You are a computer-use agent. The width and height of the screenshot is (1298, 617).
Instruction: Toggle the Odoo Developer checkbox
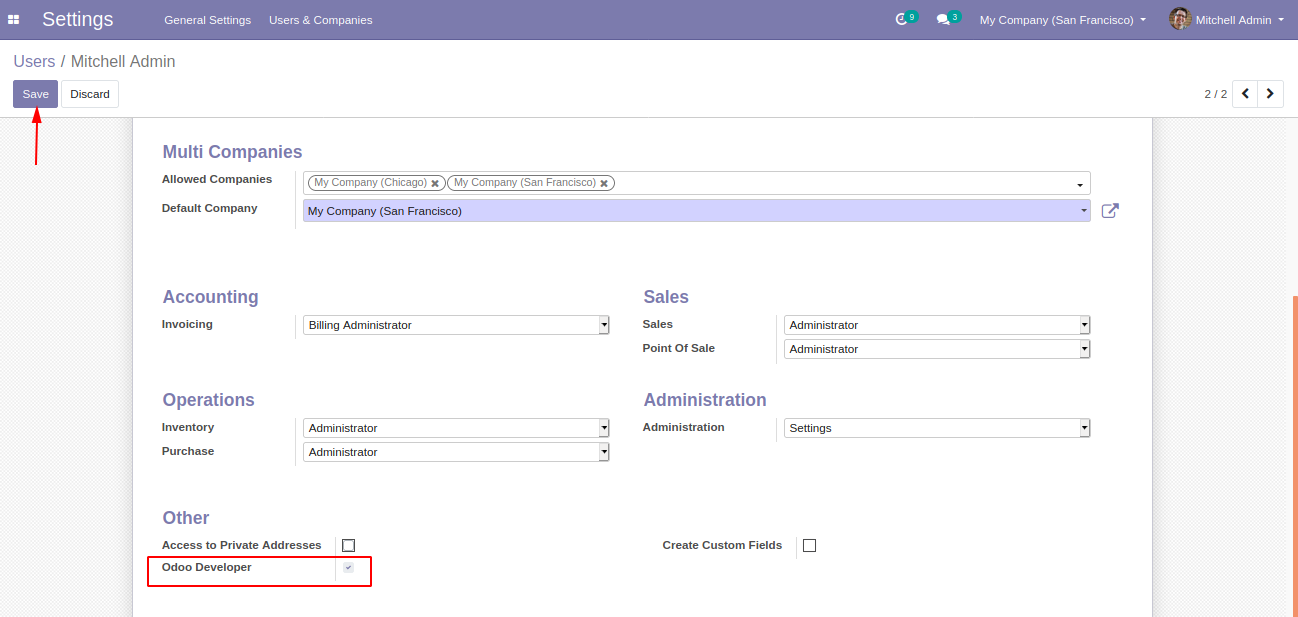[348, 567]
